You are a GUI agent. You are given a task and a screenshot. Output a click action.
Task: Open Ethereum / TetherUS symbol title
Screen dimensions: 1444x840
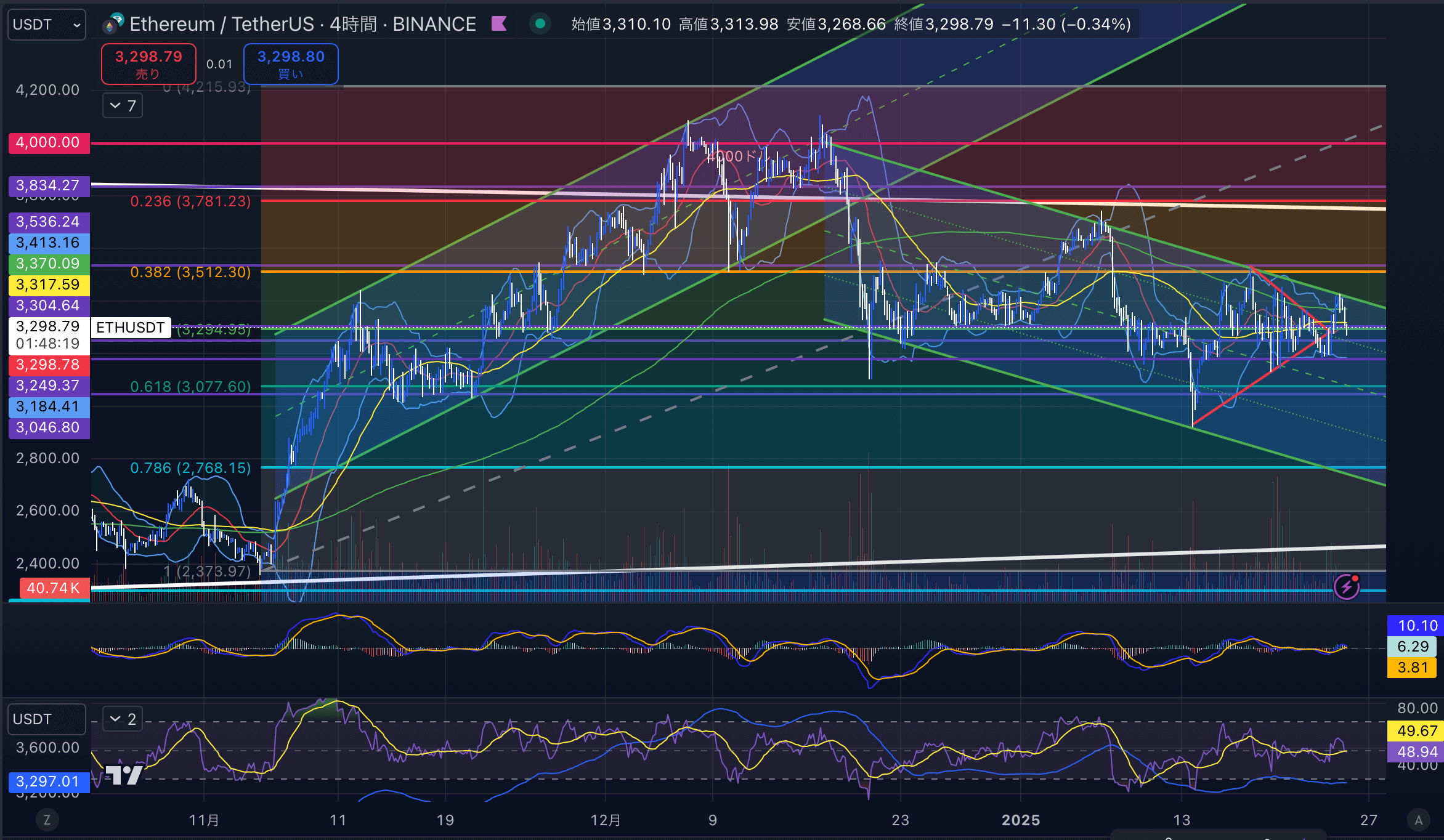[x=302, y=24]
